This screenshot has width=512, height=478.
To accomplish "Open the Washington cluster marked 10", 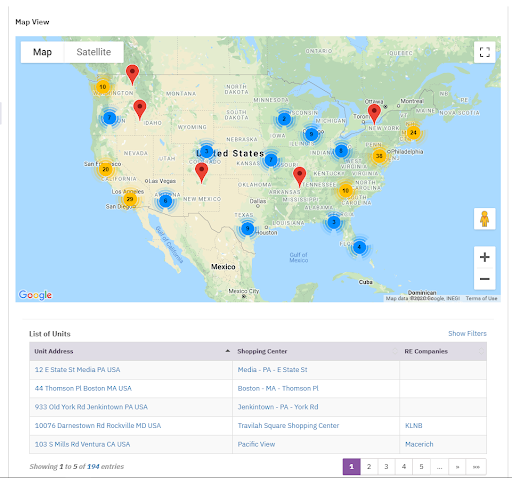I will click(103, 87).
